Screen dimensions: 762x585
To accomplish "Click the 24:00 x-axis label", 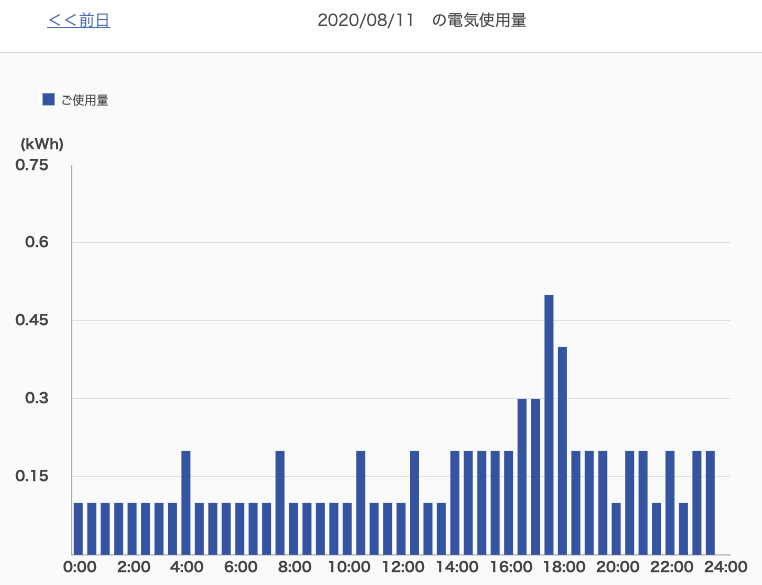I will pyautogui.click(x=725, y=567).
